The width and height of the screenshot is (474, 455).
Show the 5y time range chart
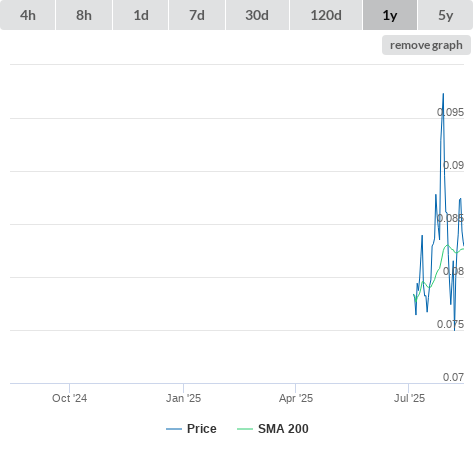(445, 15)
